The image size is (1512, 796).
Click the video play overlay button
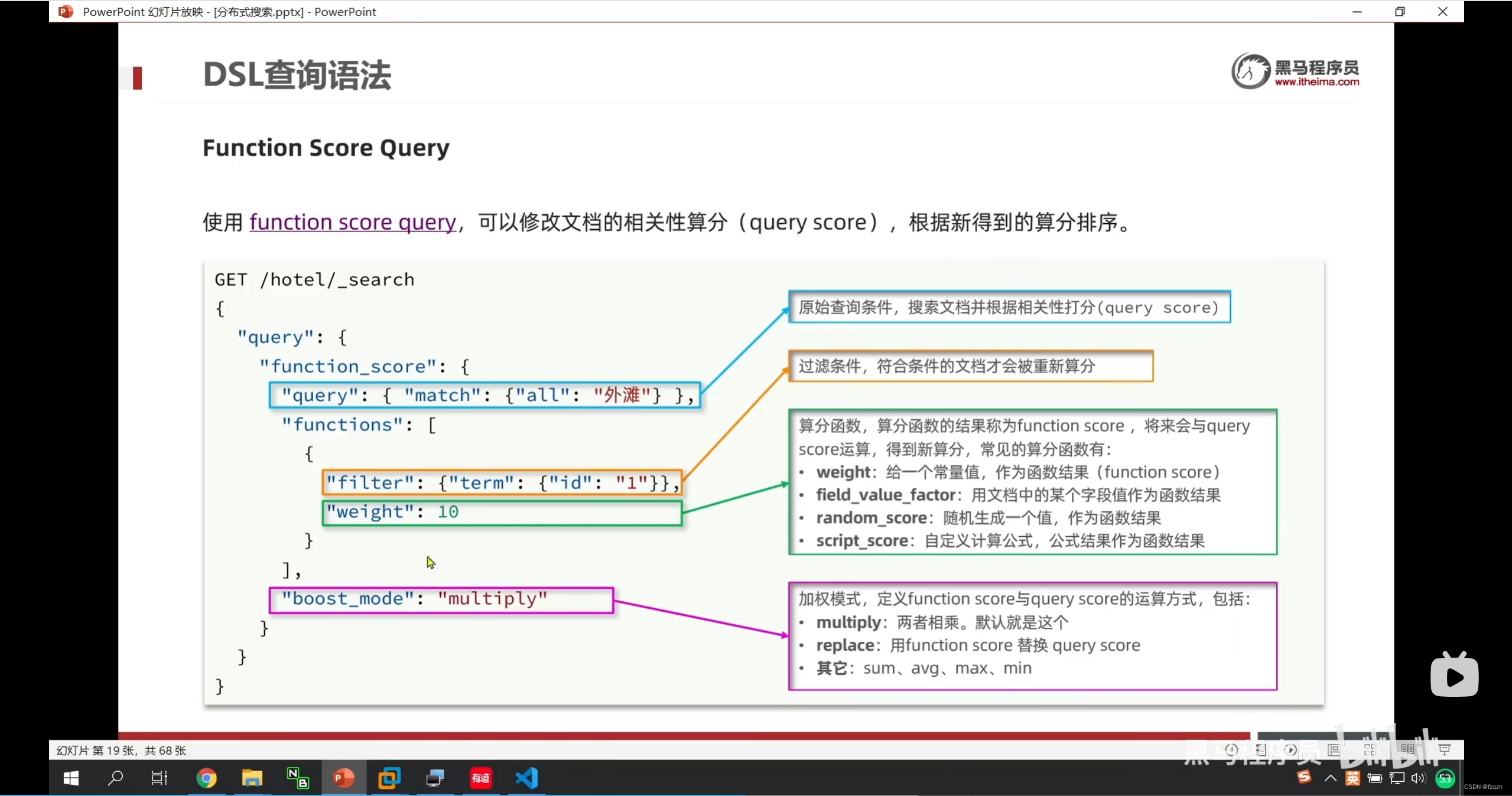pyautogui.click(x=1454, y=675)
